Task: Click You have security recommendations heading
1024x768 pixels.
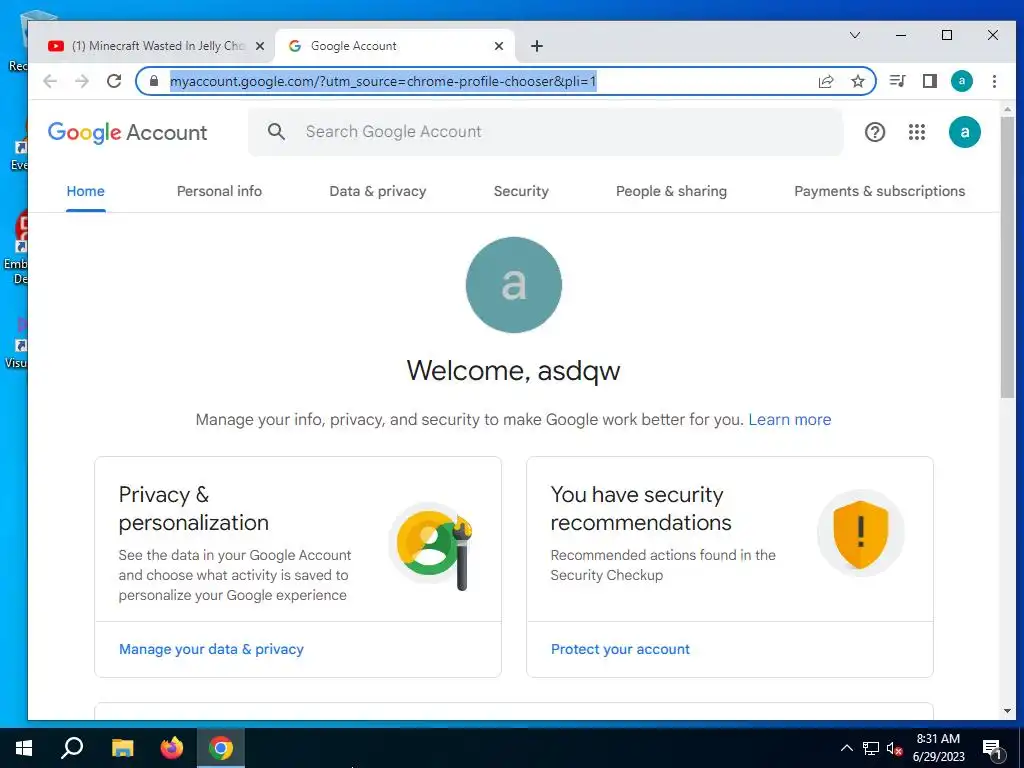Action: click(x=641, y=509)
